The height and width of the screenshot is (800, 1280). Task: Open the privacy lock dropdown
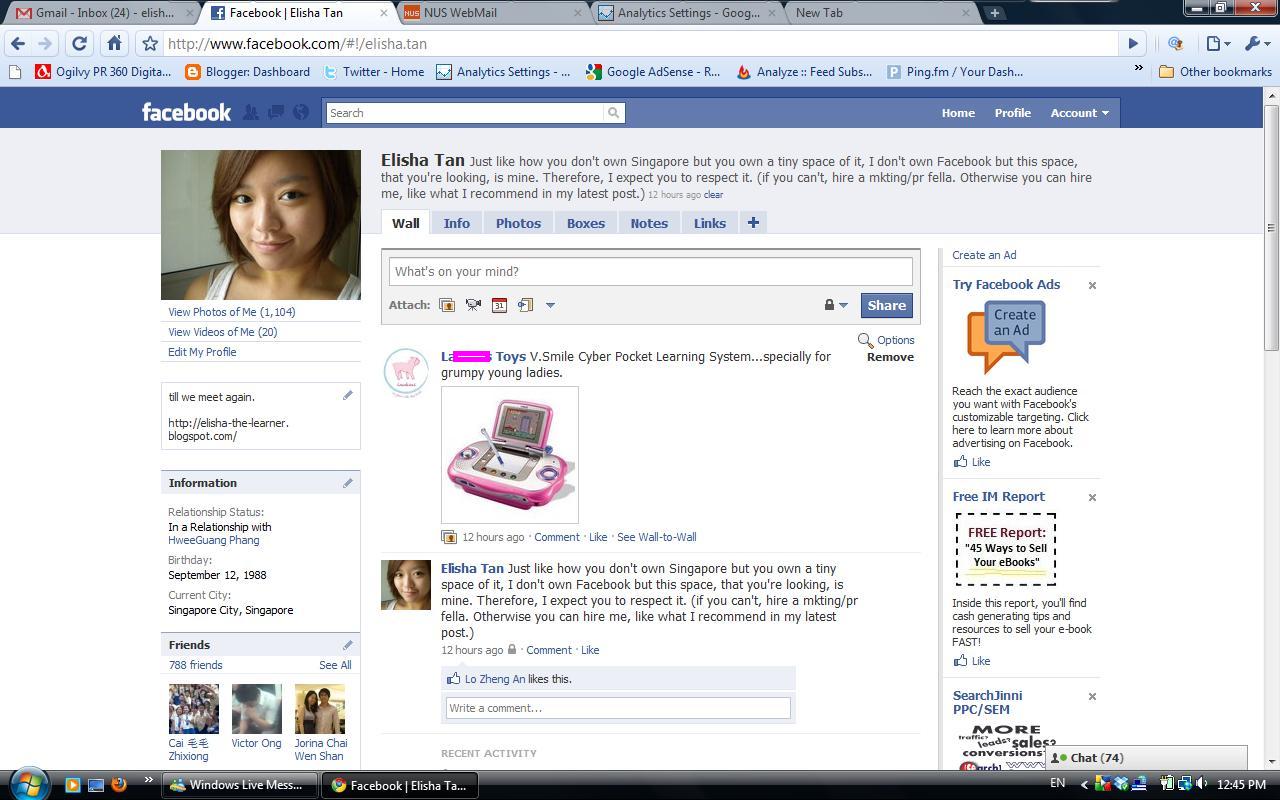pyautogui.click(x=835, y=305)
